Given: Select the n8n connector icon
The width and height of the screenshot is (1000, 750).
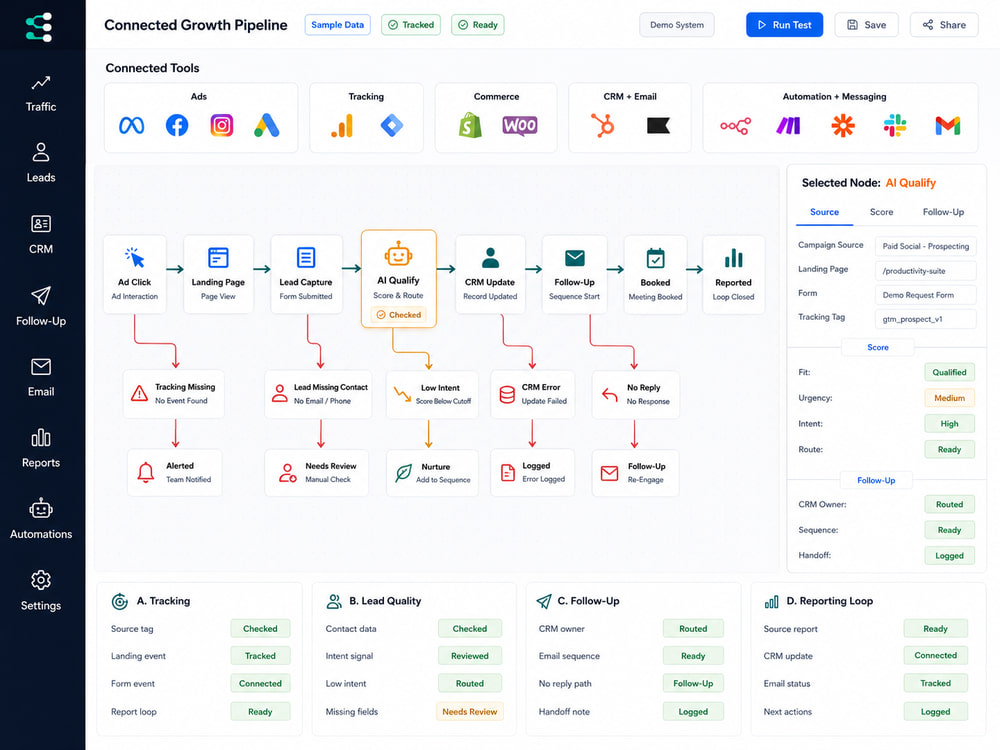Looking at the screenshot, I should click(735, 126).
